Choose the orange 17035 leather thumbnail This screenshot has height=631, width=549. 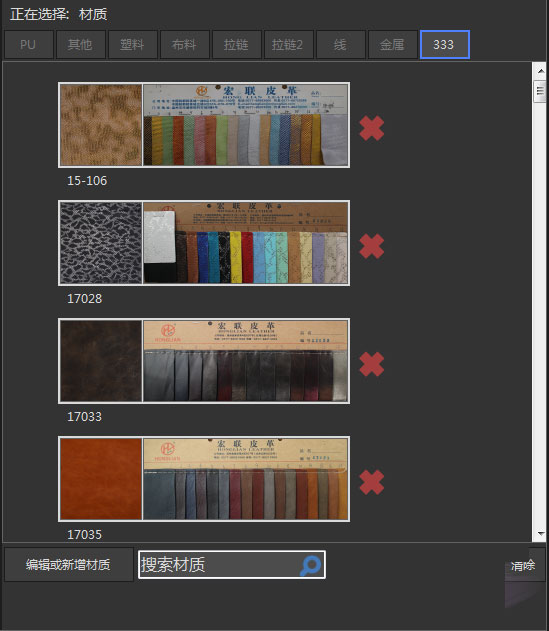click(101, 478)
